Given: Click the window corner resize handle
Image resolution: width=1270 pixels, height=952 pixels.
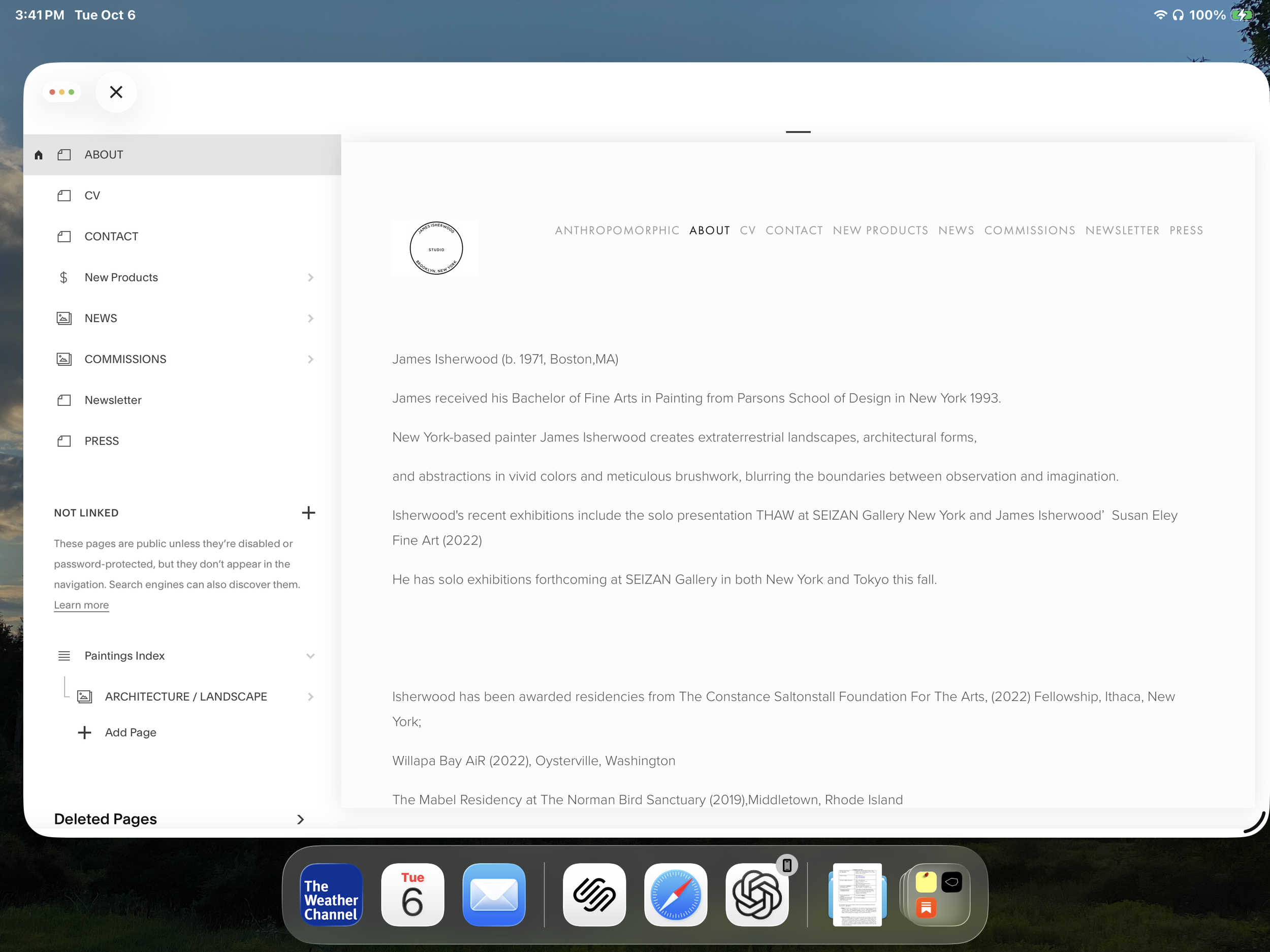Looking at the screenshot, I should tap(1255, 823).
